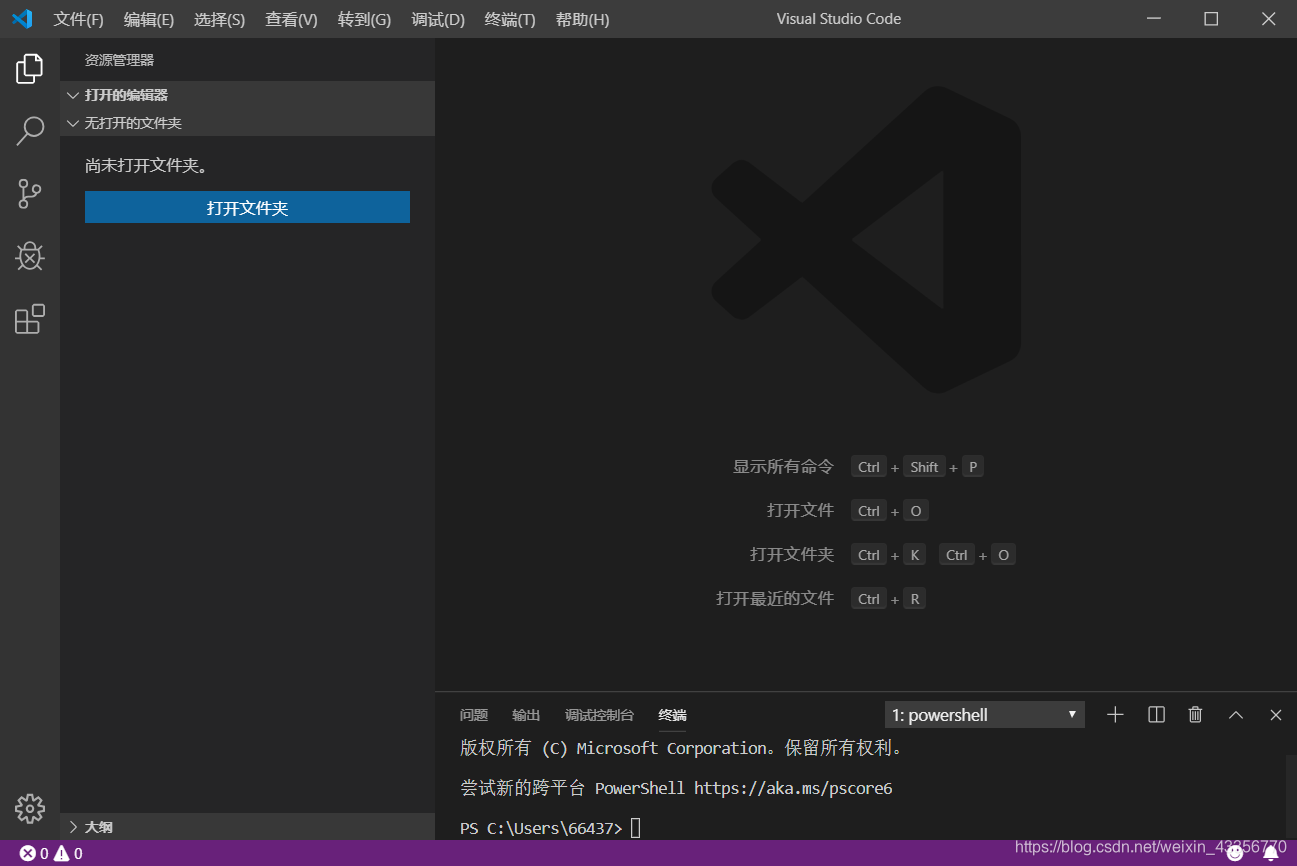This screenshot has height=866, width=1297.
Task: Click the 打开文件夹 shortcut label in editor
Action: 792,555
